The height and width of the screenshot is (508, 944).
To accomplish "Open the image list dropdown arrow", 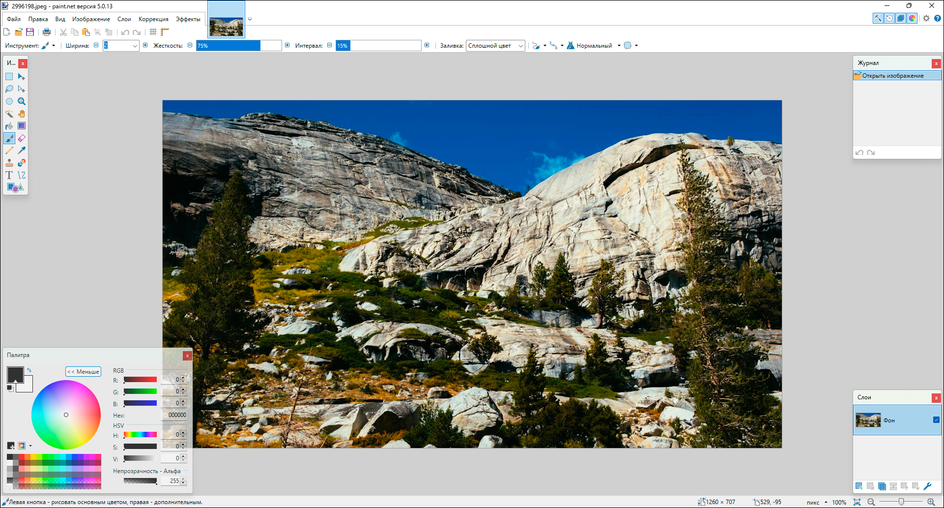I will [x=249, y=19].
